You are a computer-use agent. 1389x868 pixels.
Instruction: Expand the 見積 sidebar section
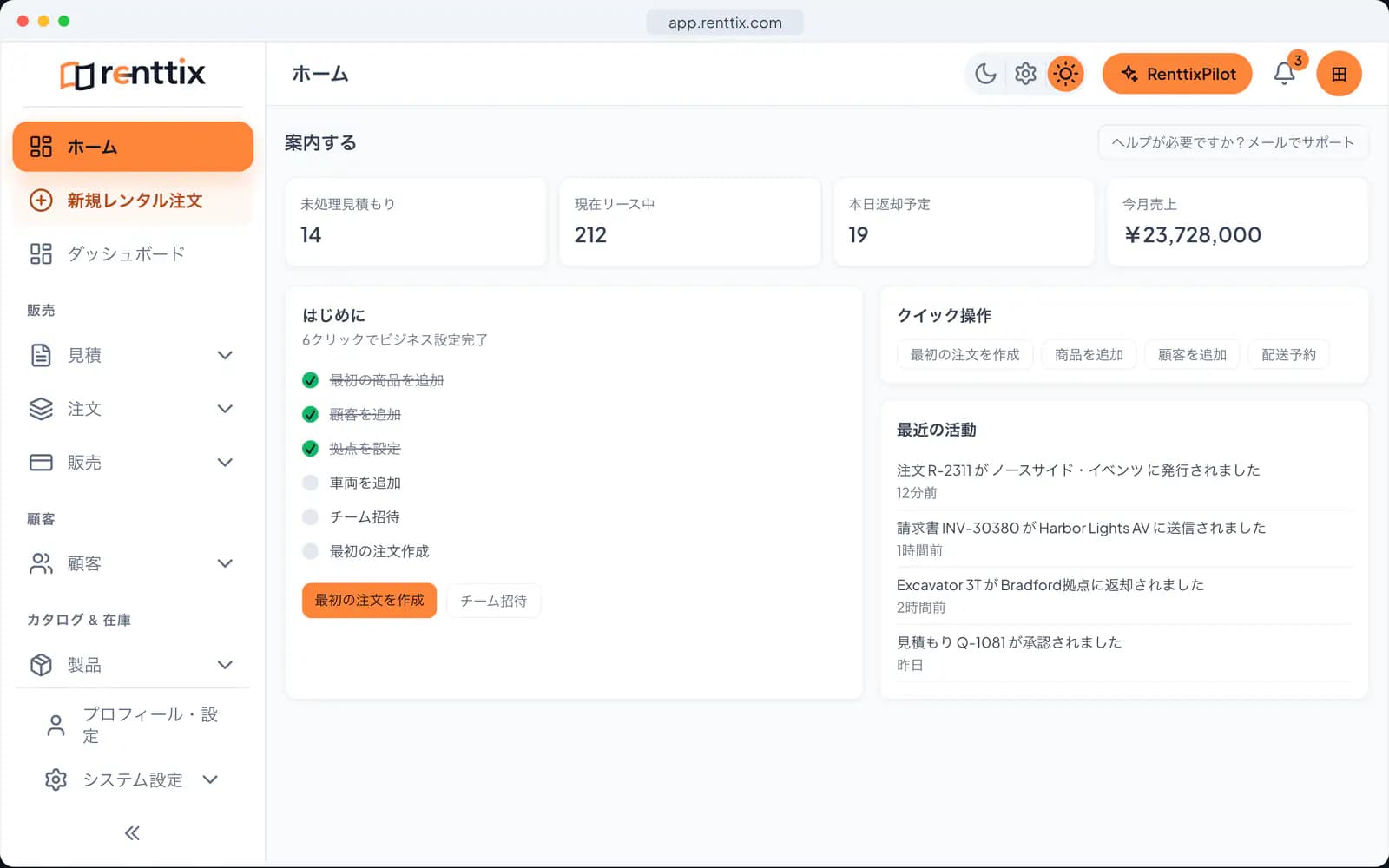(225, 355)
